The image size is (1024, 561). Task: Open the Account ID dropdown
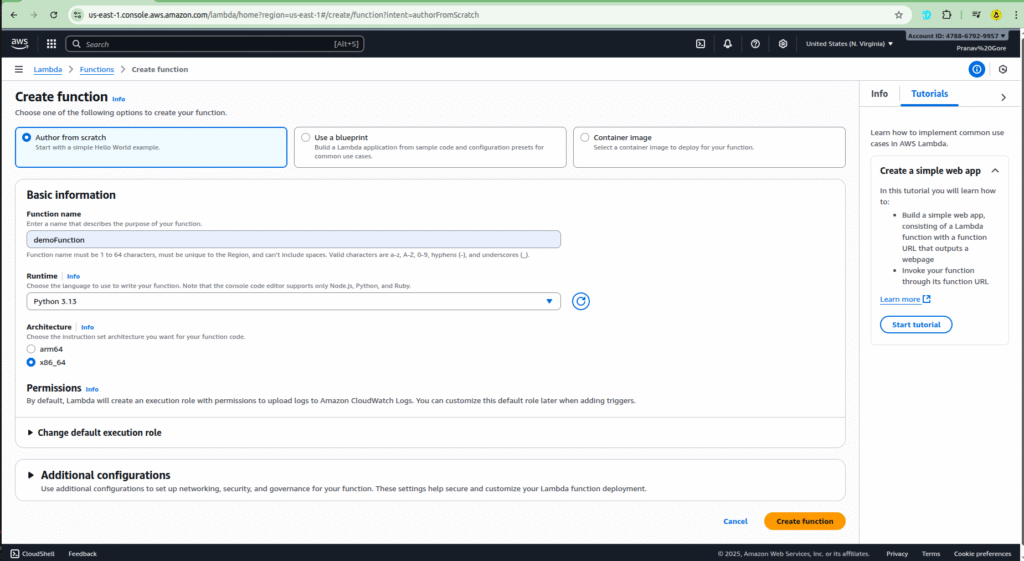click(x=957, y=36)
